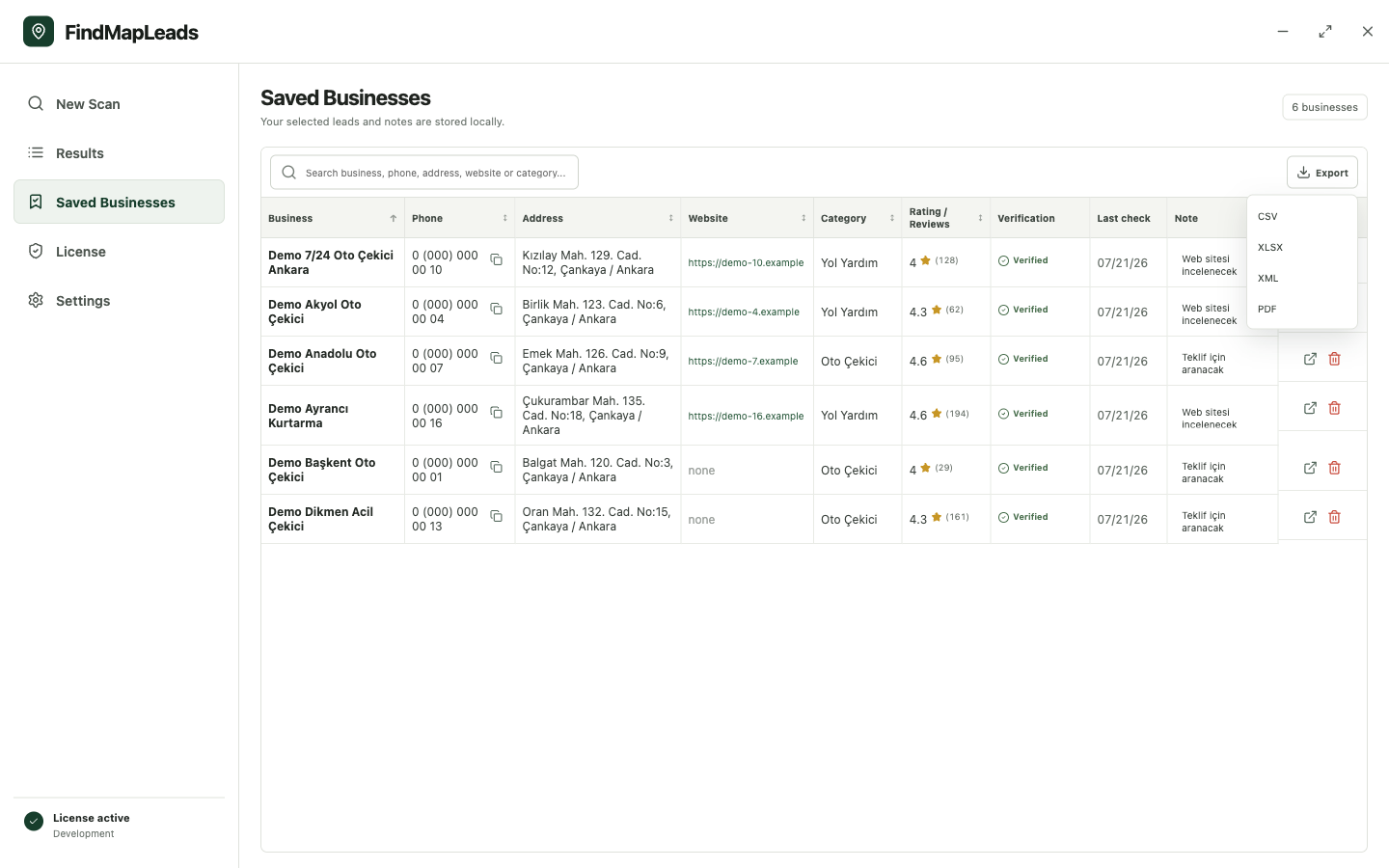Sort table by Business column

pyautogui.click(x=332, y=218)
